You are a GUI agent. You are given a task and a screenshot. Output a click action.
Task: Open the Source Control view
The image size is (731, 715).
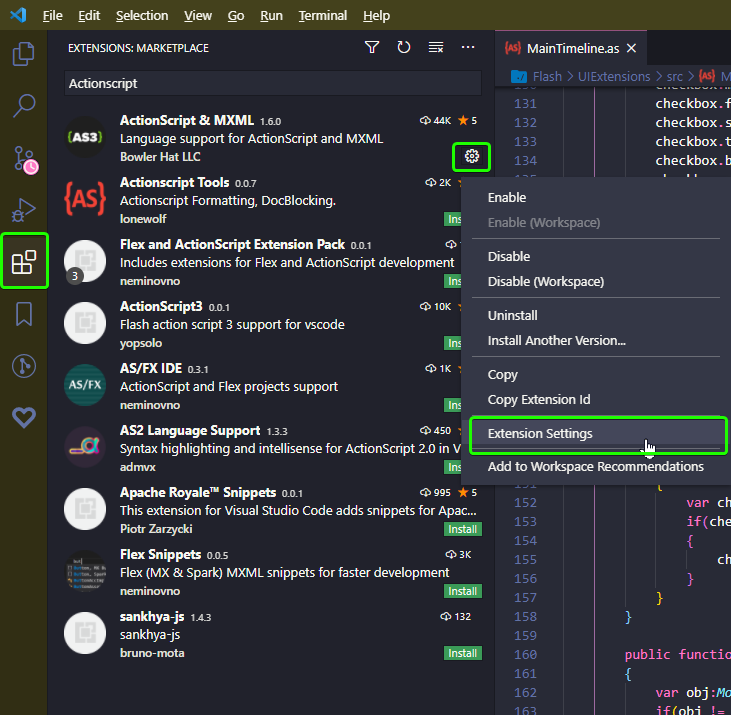(x=24, y=159)
